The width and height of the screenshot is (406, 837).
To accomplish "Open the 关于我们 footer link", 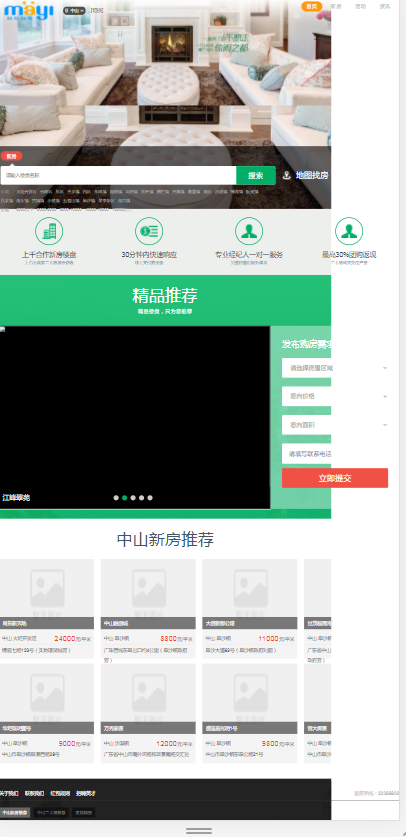I will point(9,793).
